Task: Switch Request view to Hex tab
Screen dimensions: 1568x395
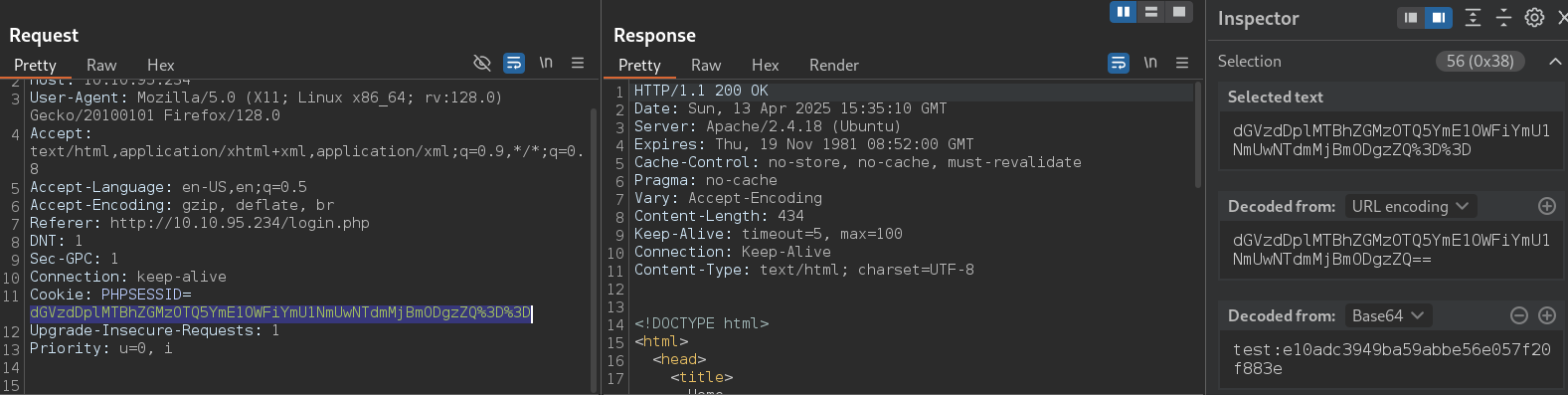Action: pos(160,65)
